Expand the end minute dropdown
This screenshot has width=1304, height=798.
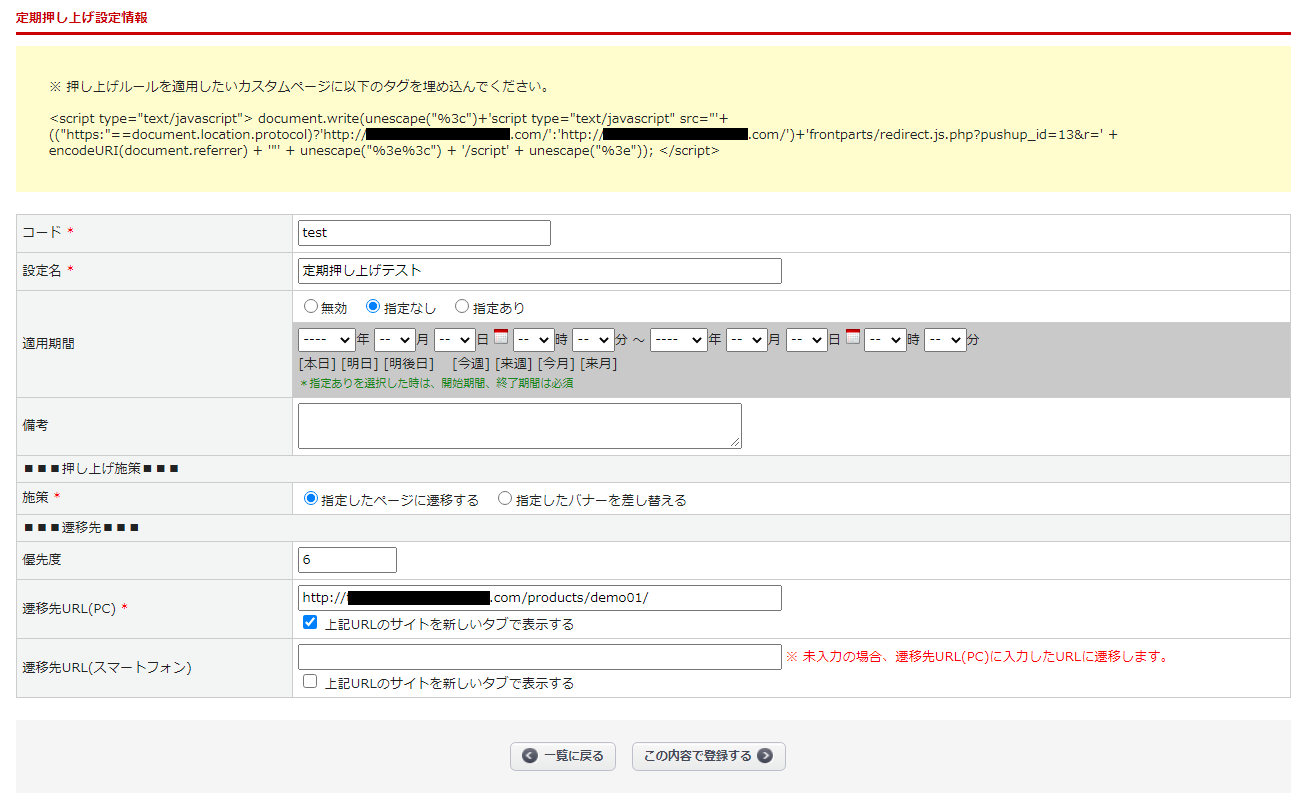pyautogui.click(x=945, y=340)
